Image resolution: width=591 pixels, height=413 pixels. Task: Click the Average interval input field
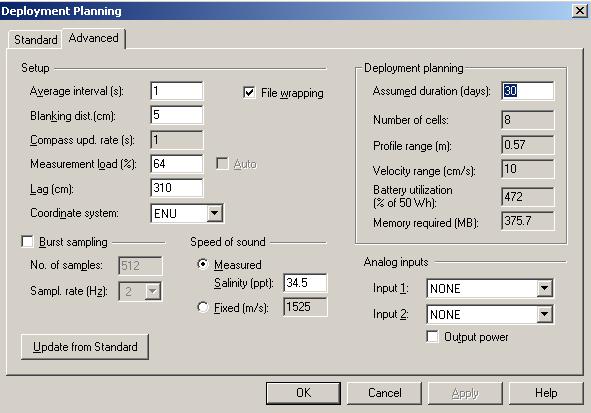pos(176,91)
